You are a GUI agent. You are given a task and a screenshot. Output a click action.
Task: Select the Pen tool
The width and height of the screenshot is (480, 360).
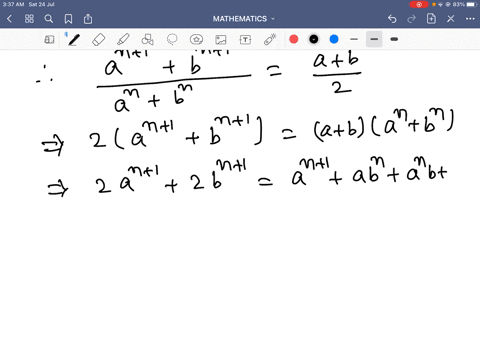(x=74, y=40)
